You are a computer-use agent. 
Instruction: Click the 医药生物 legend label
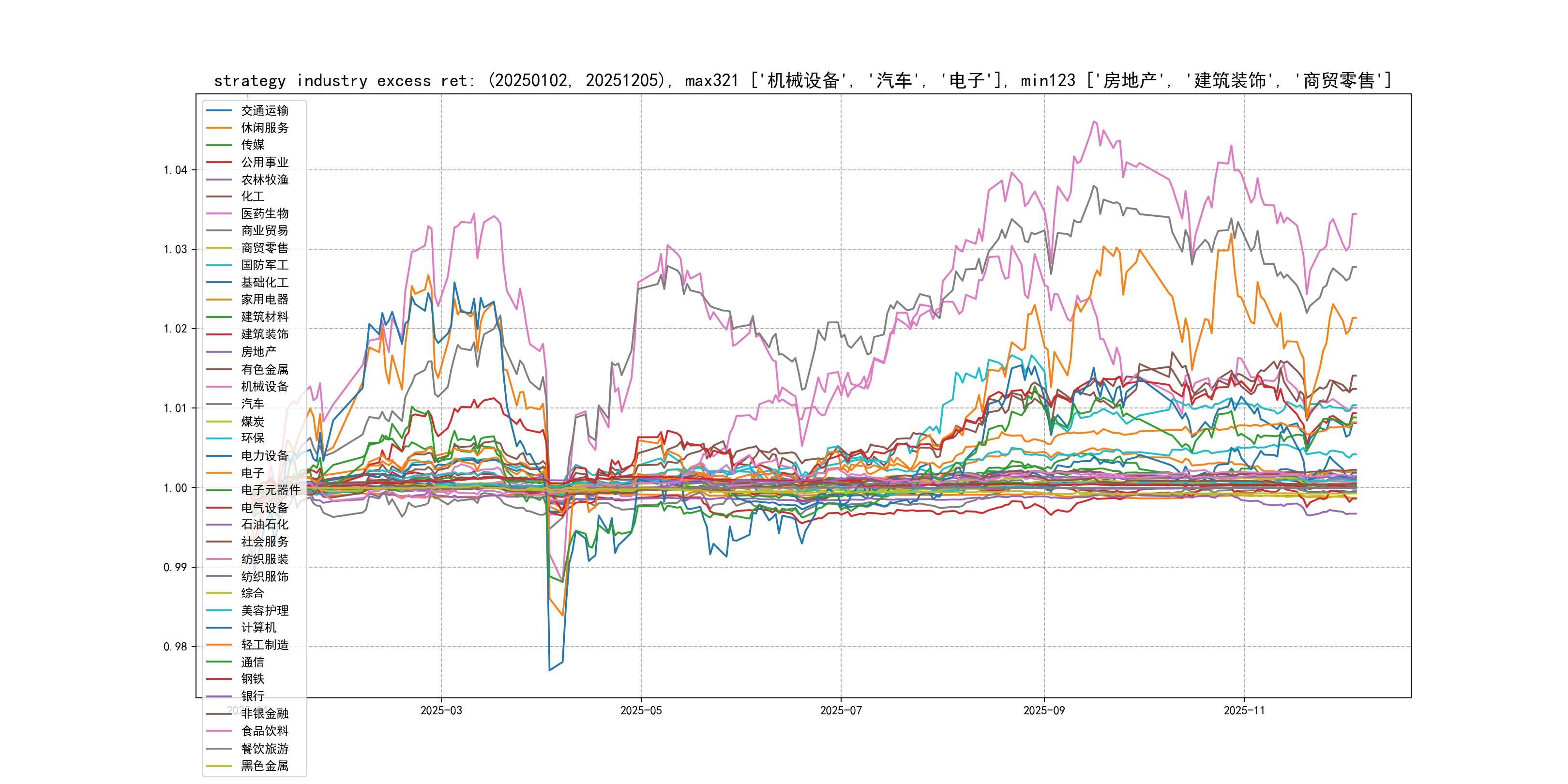point(264,213)
